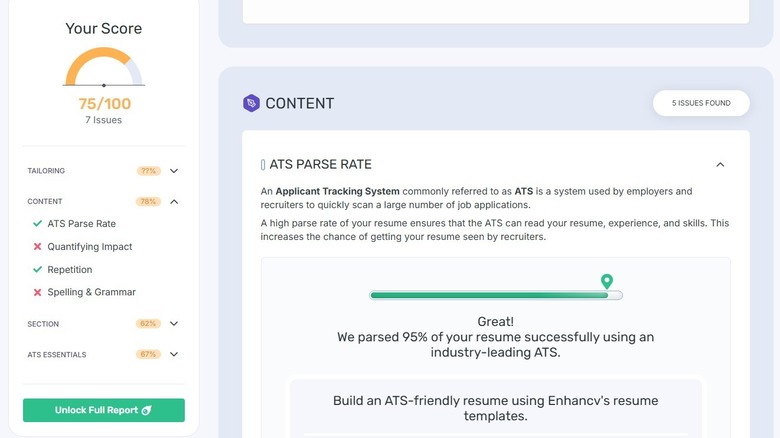Collapse the CONTENT category in the sidebar
Viewport: 780px width, 438px height.
coord(174,201)
